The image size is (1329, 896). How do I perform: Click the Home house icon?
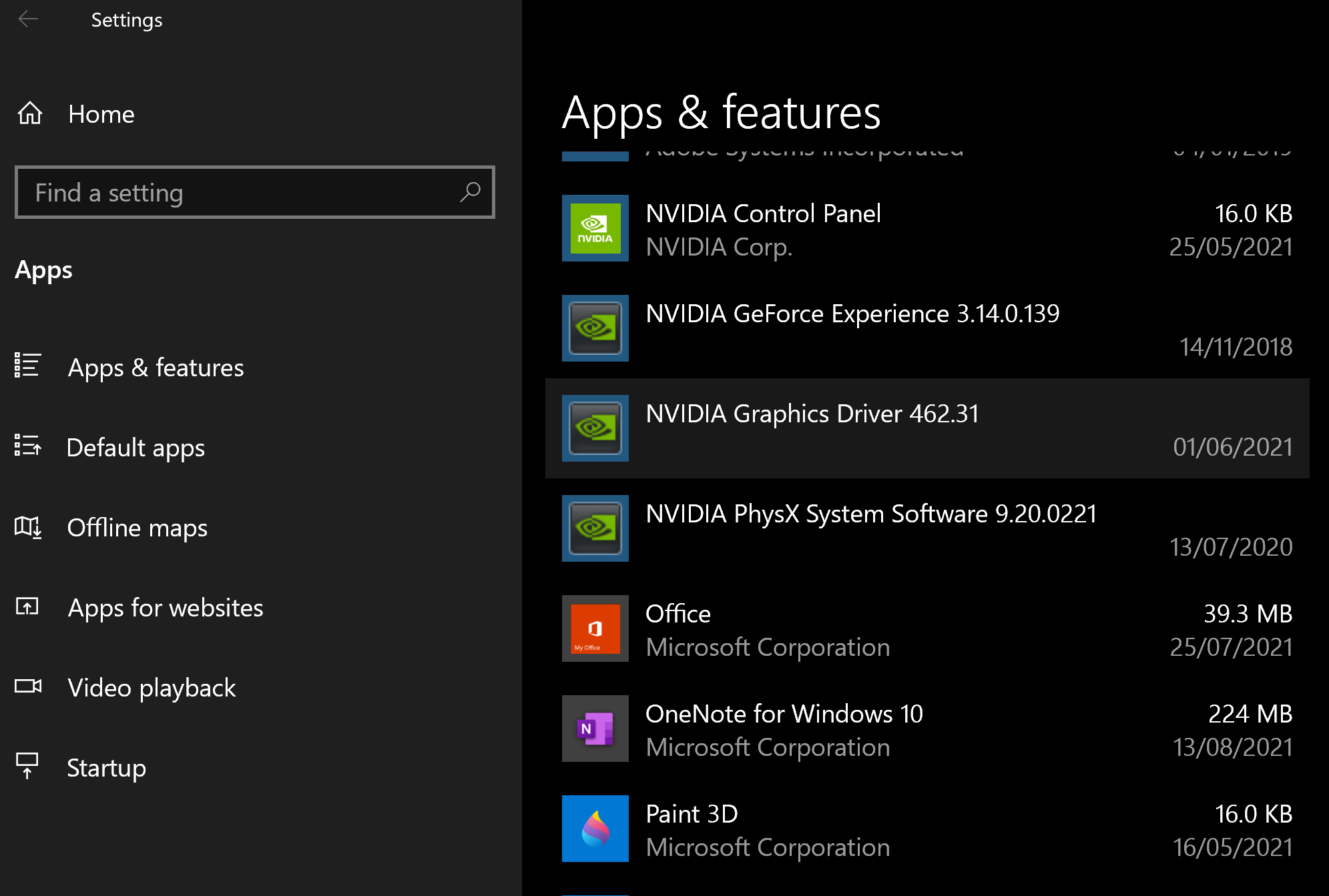click(x=29, y=113)
